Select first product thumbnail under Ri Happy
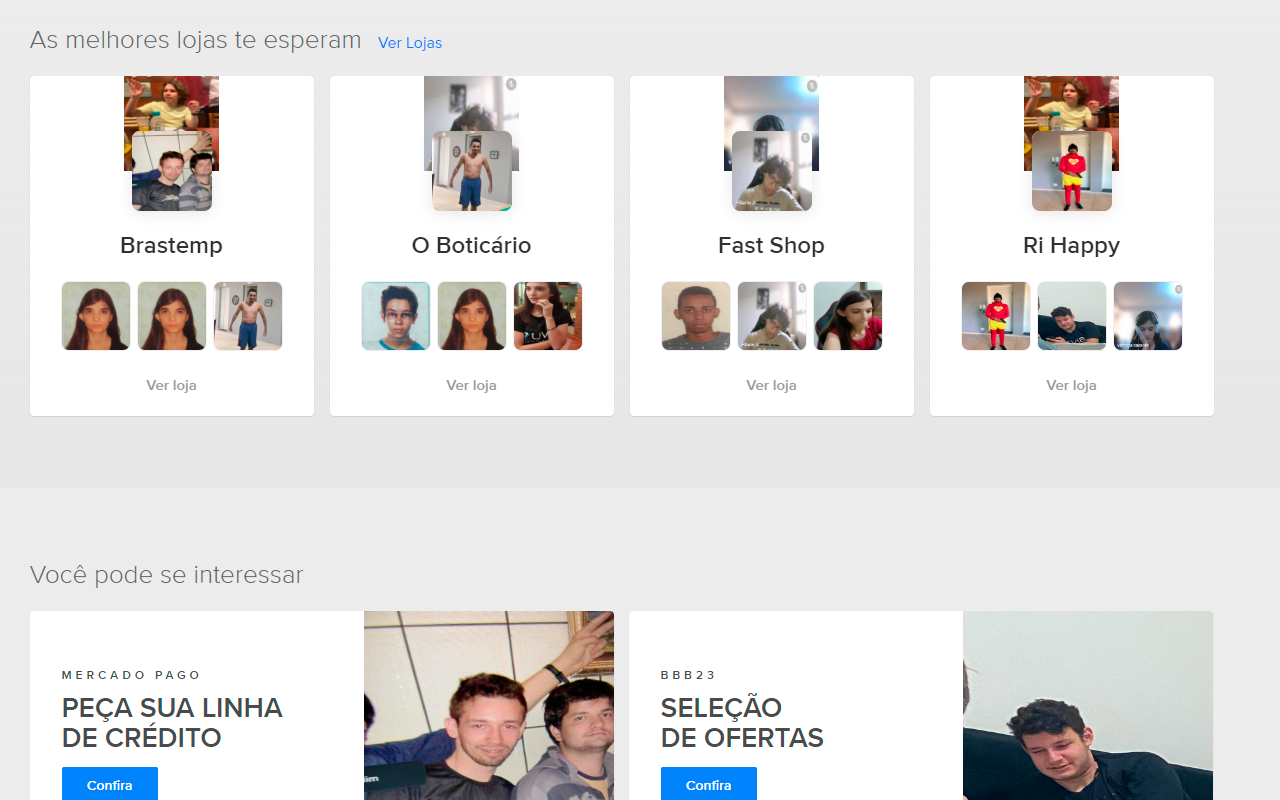Viewport: 1280px width, 800px height. tap(996, 316)
